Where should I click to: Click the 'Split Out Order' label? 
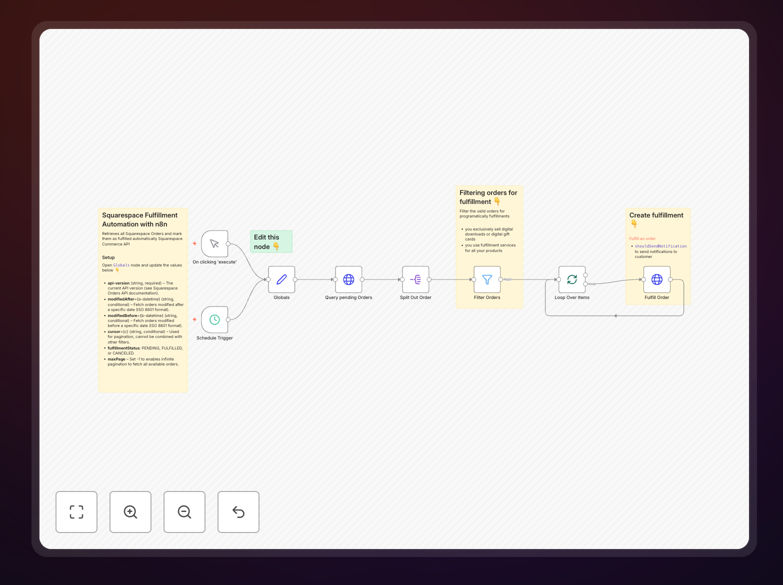415,297
